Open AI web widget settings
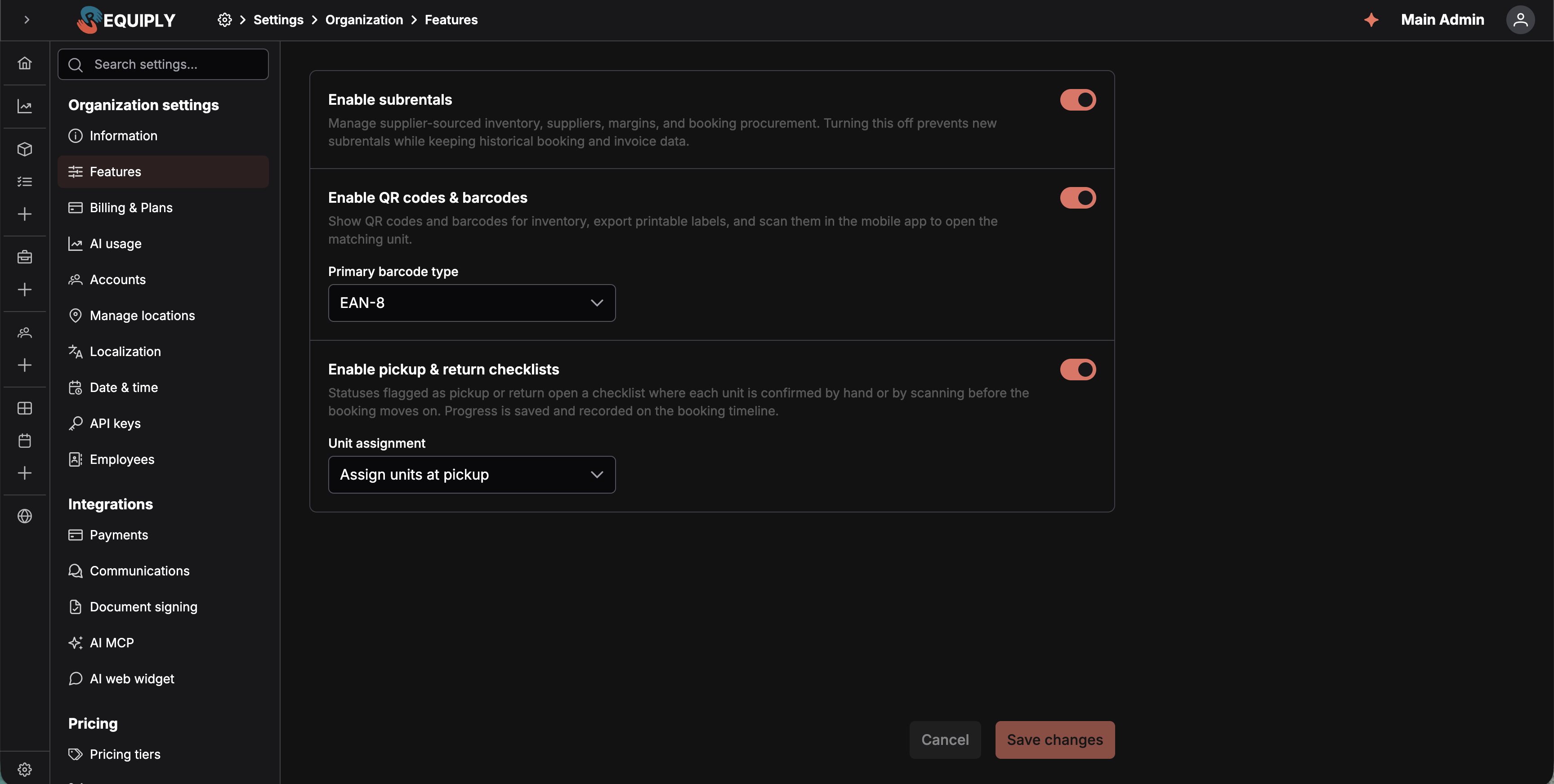1554x784 pixels. click(x=163, y=679)
